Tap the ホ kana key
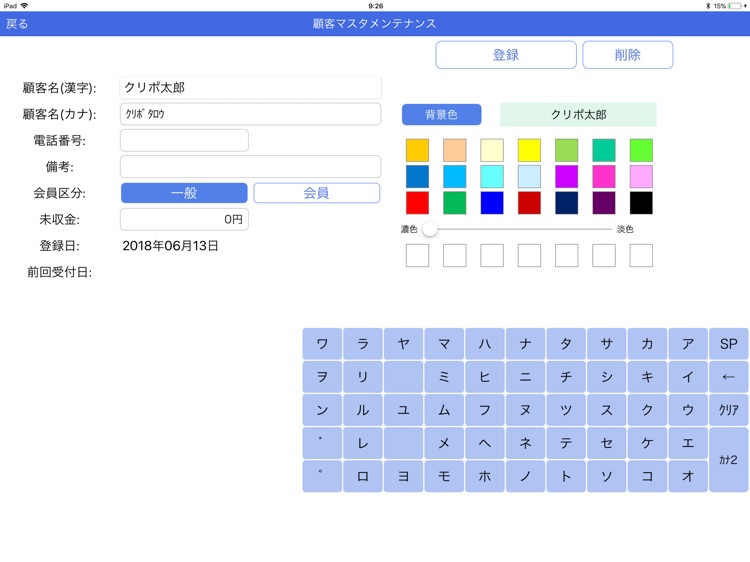This screenshot has width=750, height=562. tap(485, 476)
